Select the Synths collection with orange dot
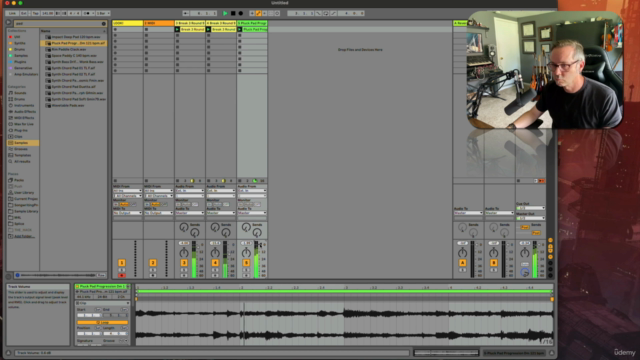Viewport: 640px width, 360px height. (20, 43)
